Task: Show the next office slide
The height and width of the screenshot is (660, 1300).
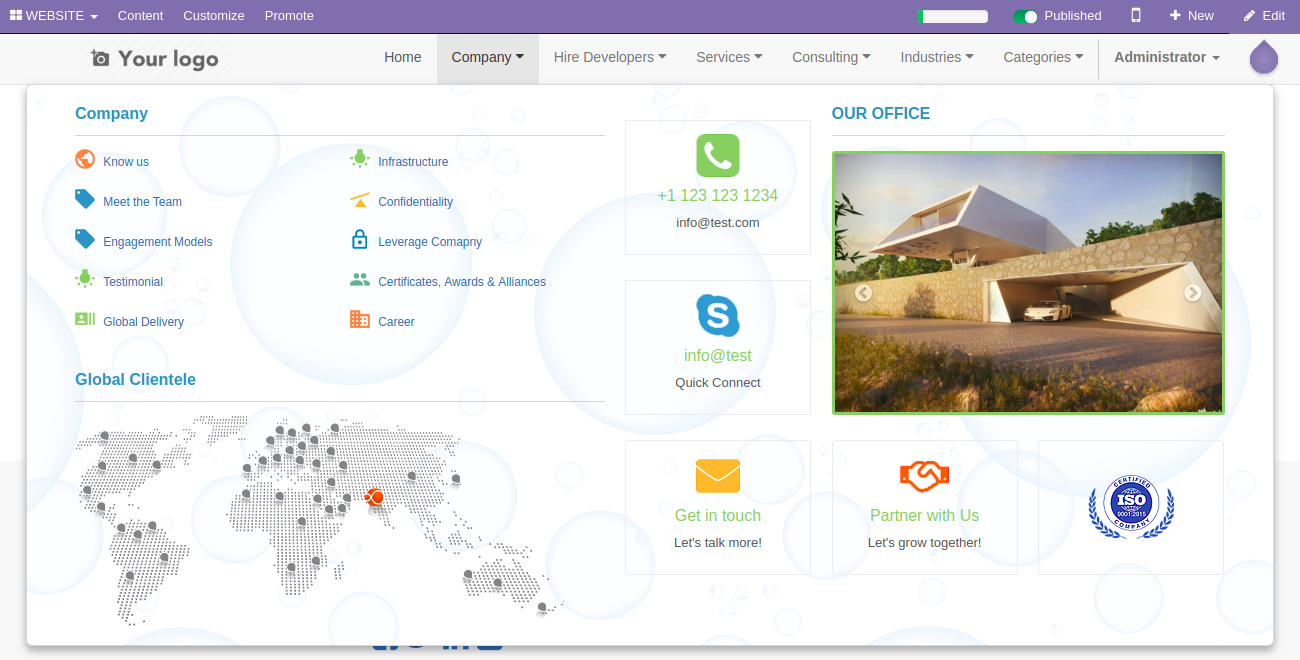Action: click(1193, 293)
